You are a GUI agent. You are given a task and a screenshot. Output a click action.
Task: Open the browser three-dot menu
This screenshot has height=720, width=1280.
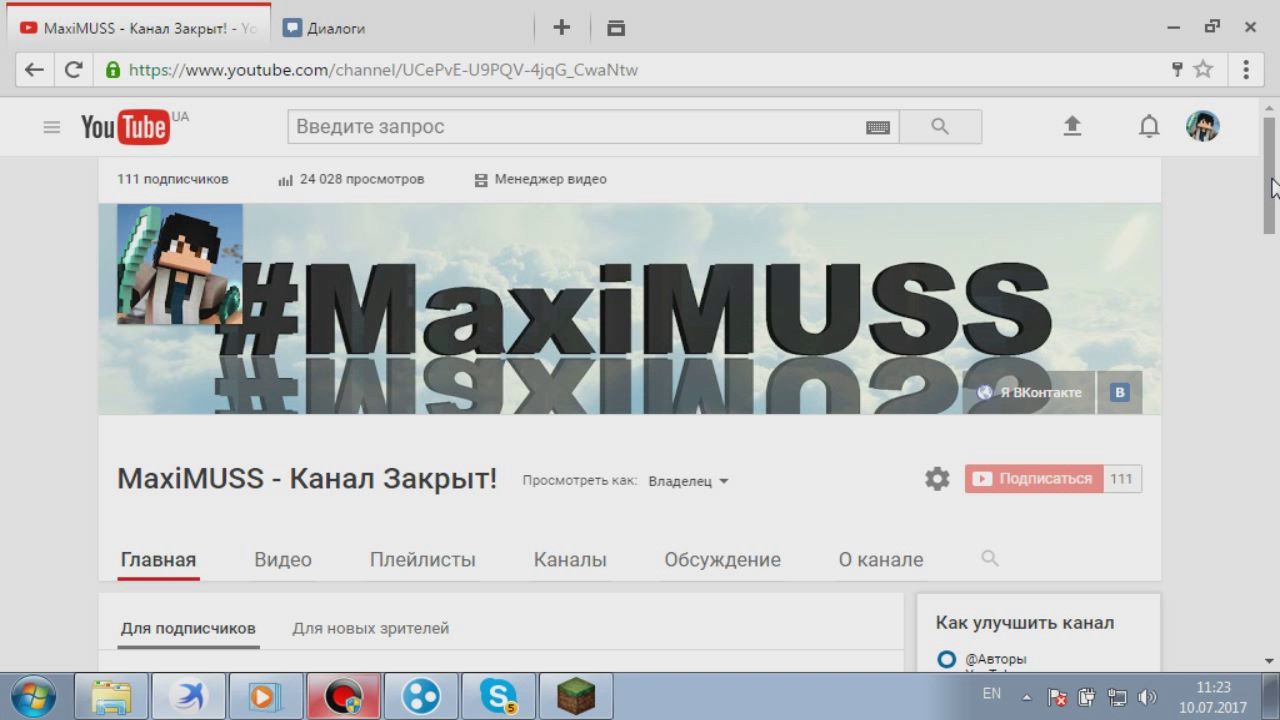(x=1246, y=69)
